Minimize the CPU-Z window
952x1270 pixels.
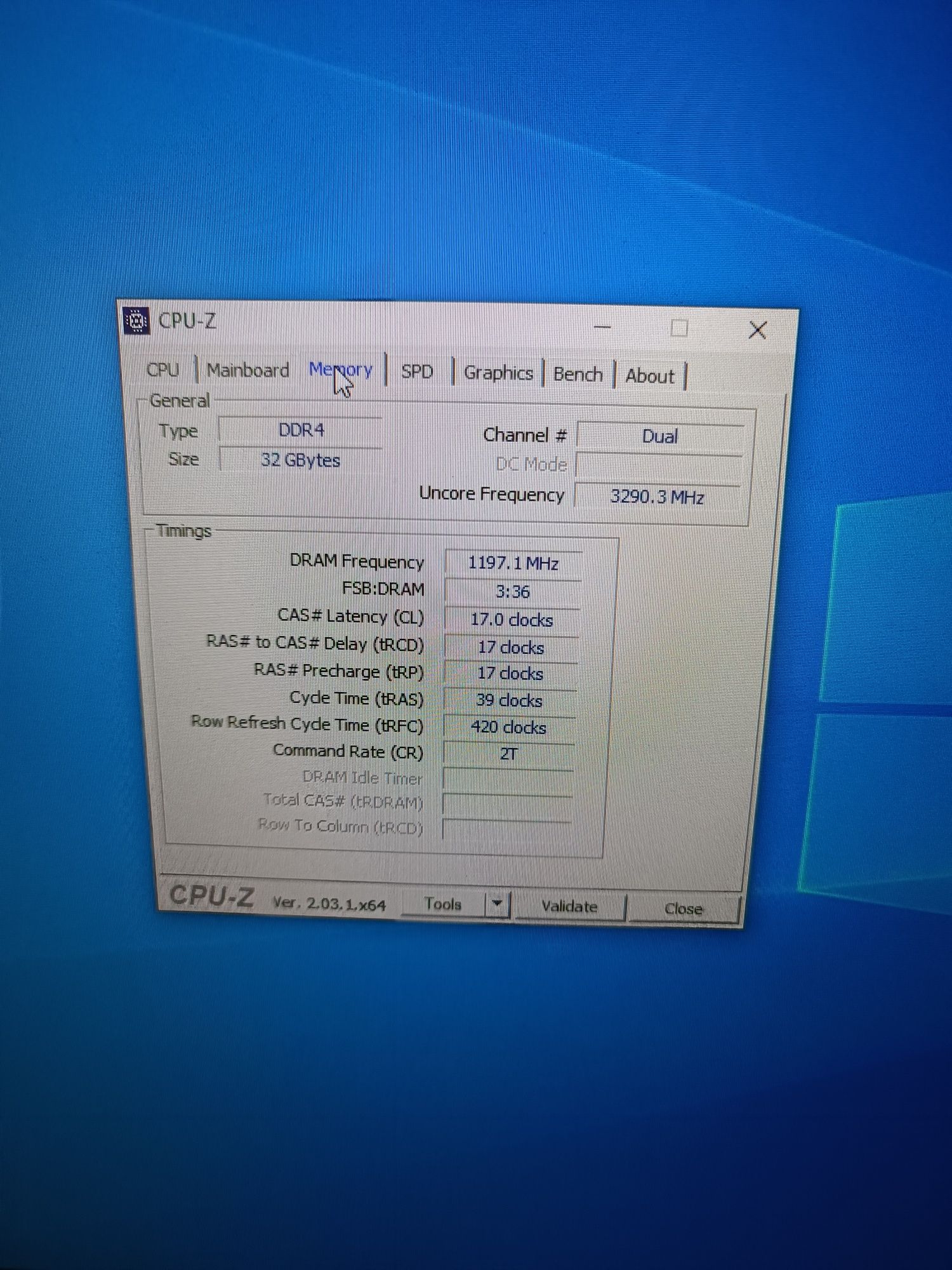click(602, 327)
